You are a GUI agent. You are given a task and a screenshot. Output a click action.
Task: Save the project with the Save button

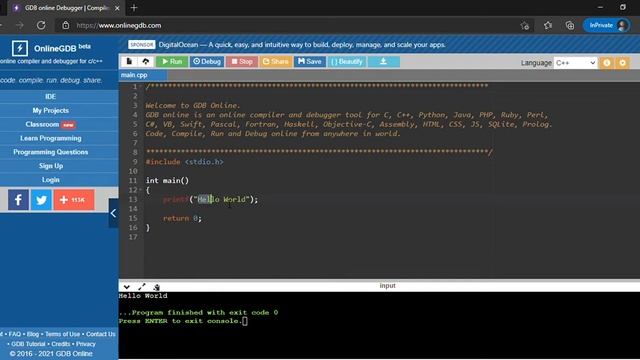310,62
